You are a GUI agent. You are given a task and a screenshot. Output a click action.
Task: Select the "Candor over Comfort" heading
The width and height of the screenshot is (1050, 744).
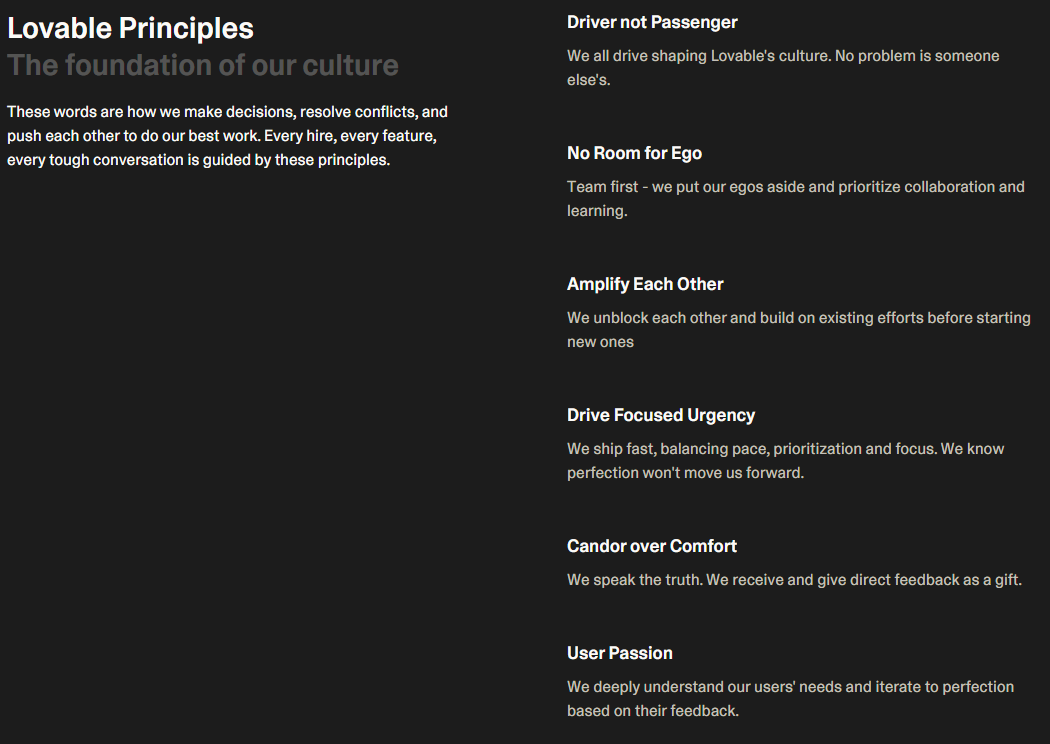[652, 546]
